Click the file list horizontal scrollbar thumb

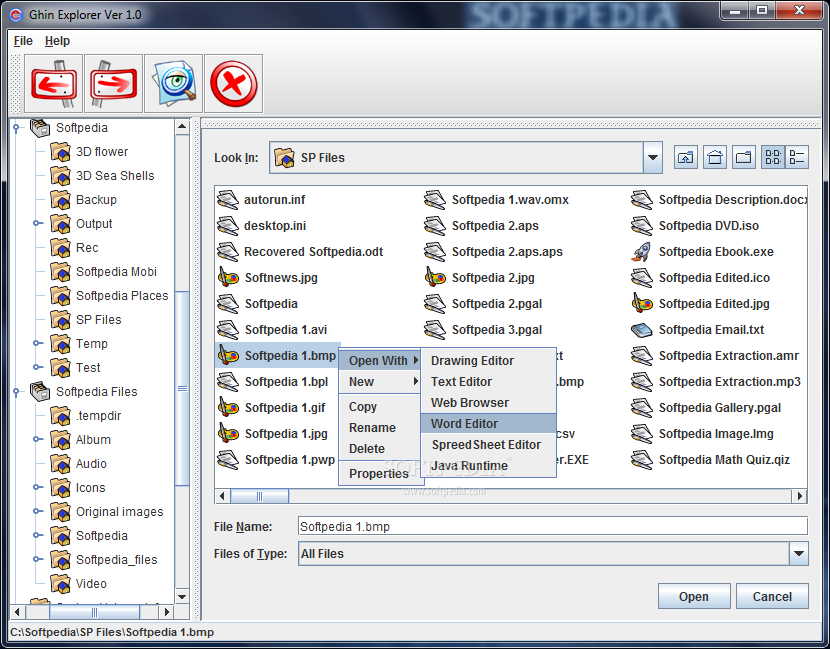pos(259,496)
